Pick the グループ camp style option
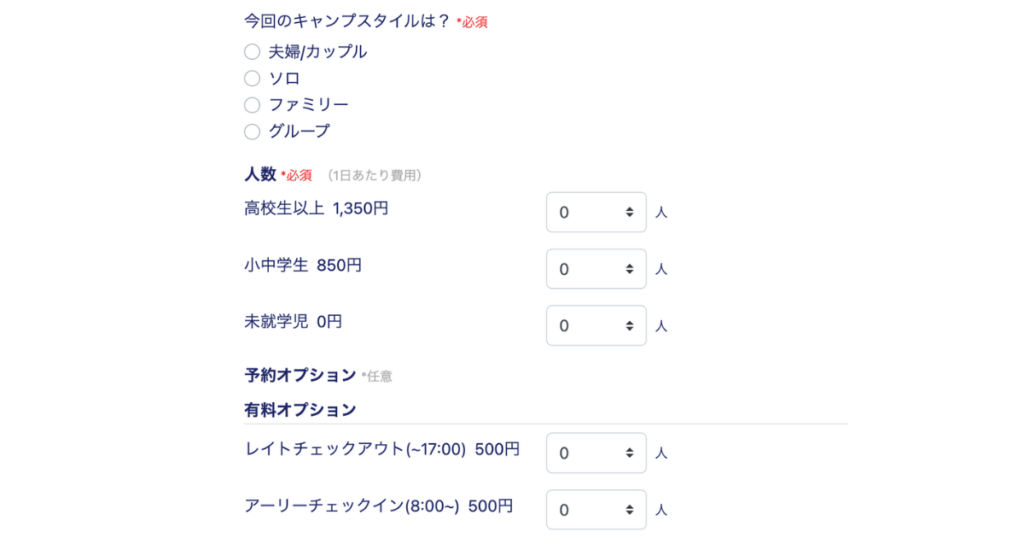 pyautogui.click(x=252, y=131)
